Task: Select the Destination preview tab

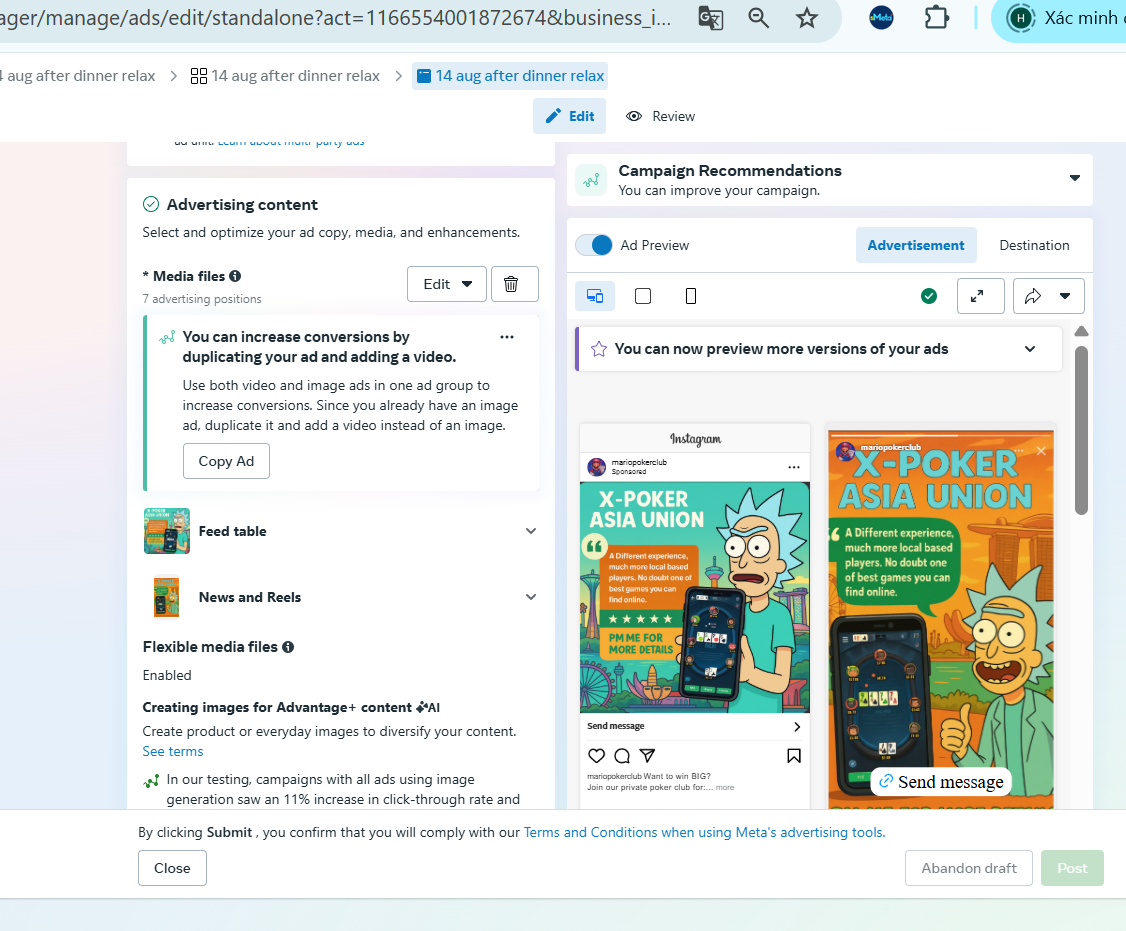Action: tap(1034, 245)
